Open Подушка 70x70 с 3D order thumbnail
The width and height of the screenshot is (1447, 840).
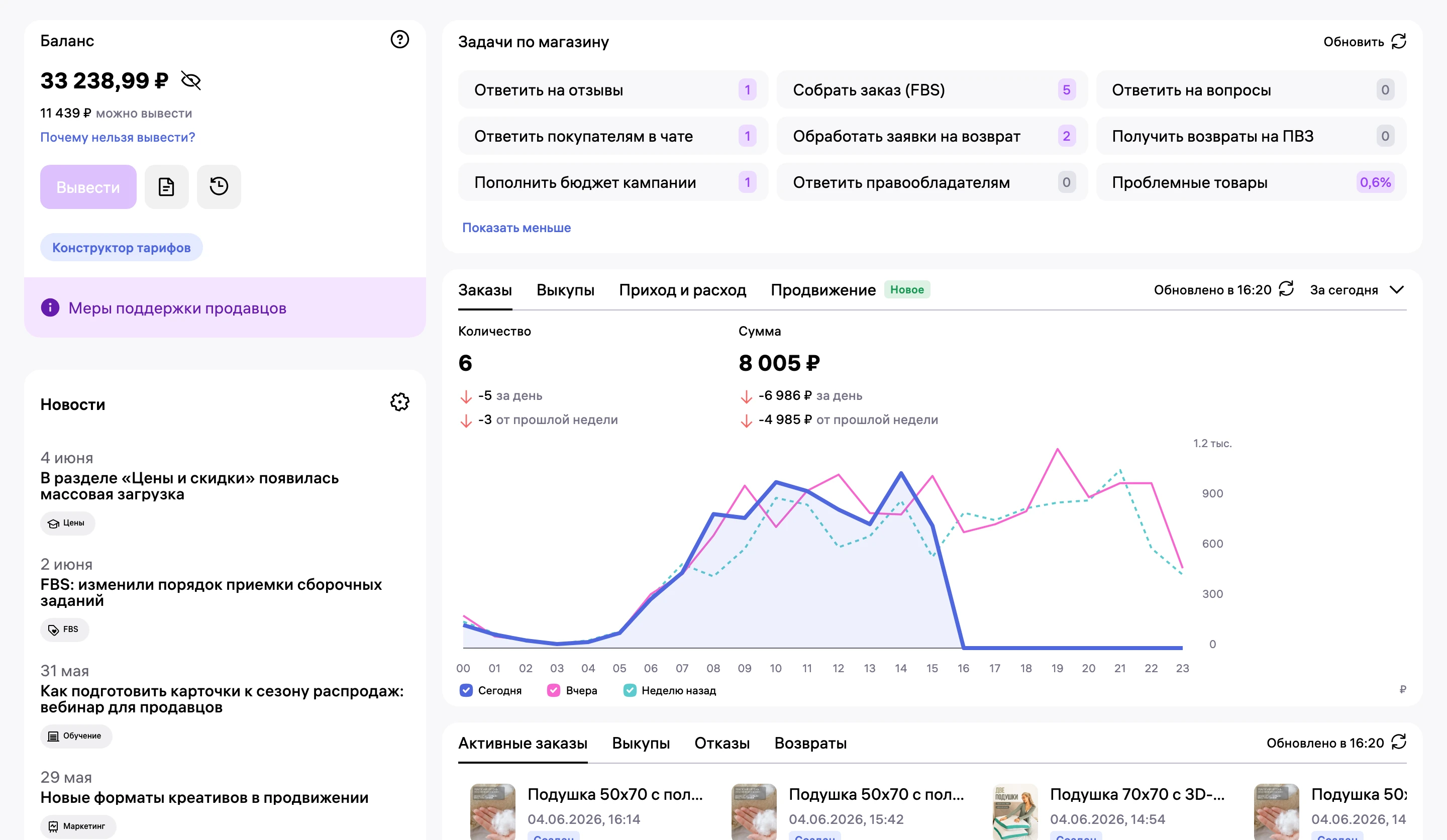coord(1015,812)
